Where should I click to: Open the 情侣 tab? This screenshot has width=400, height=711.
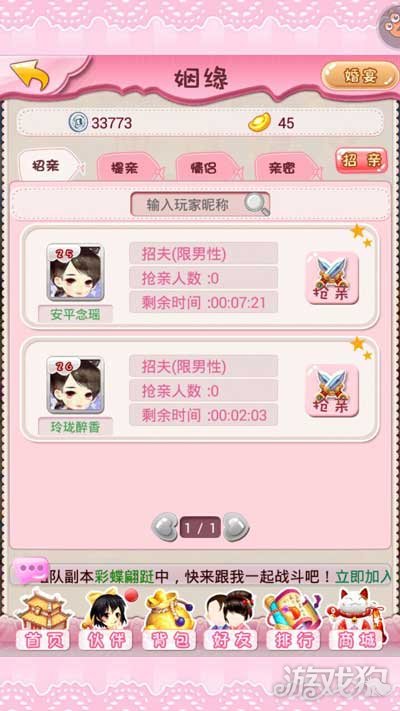click(x=207, y=169)
